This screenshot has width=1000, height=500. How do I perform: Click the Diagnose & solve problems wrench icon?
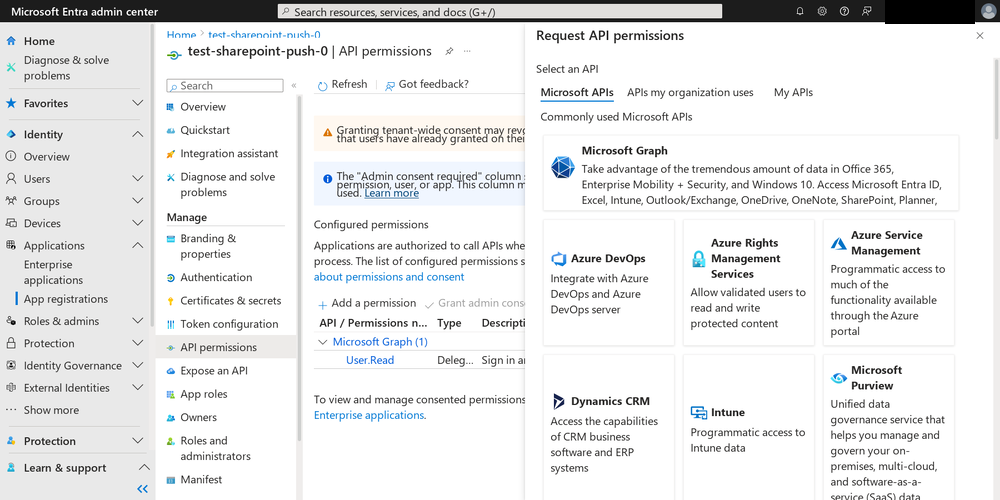tap(11, 68)
